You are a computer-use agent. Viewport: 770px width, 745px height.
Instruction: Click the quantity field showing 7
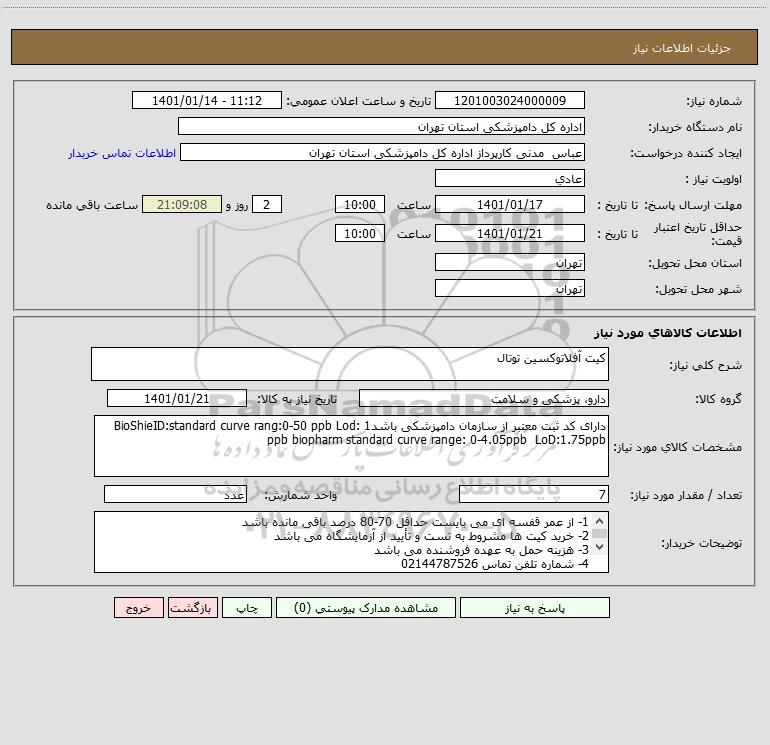click(x=534, y=495)
